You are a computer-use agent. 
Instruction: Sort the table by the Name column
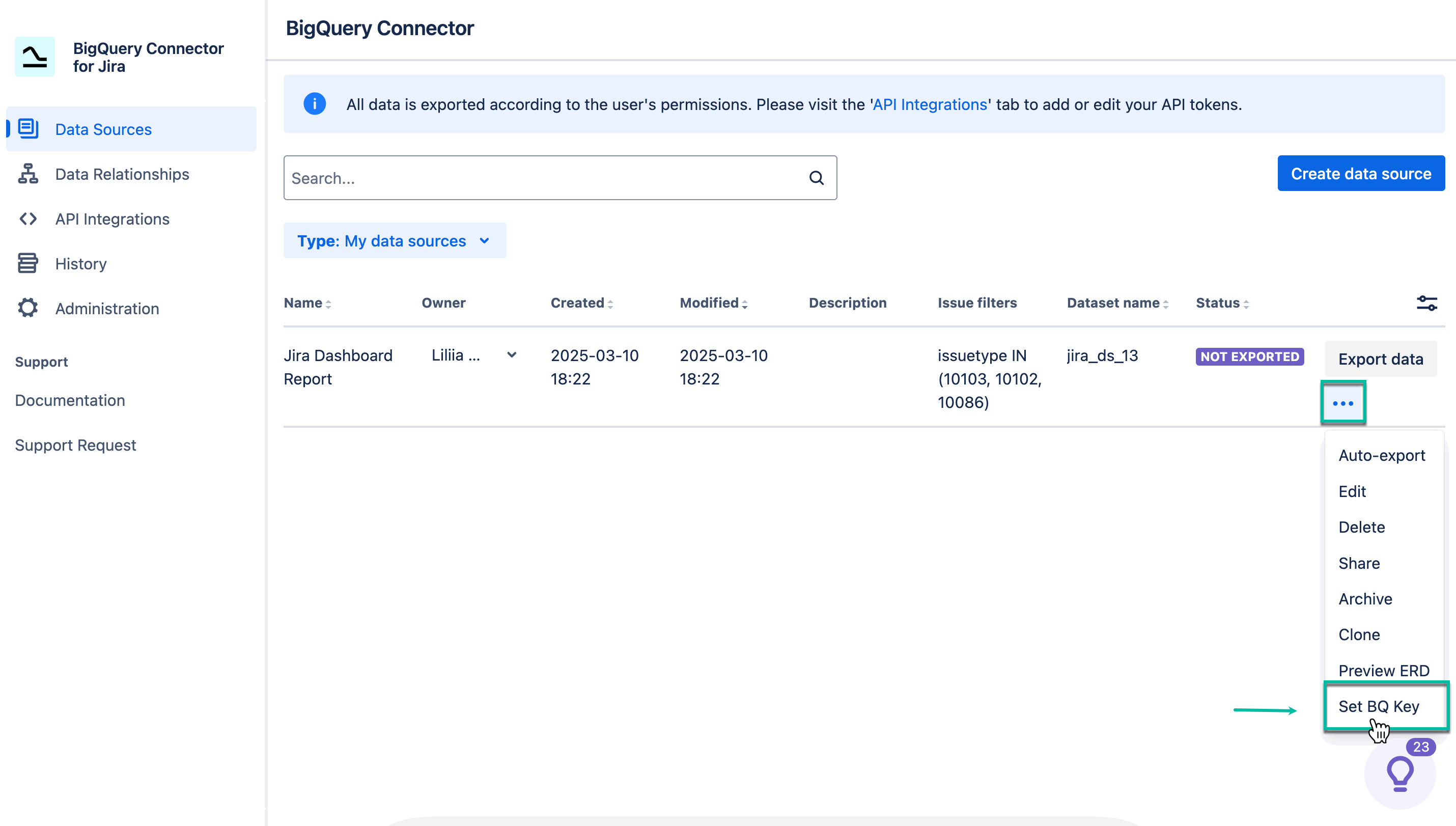306,302
